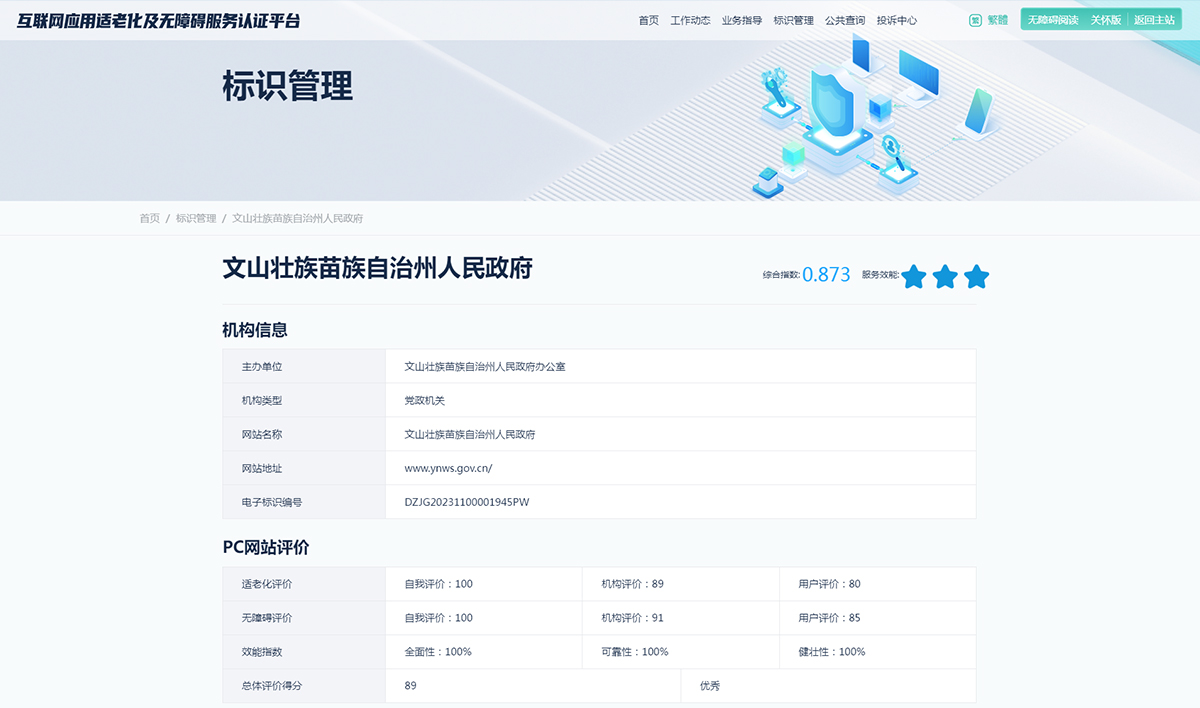This screenshot has height=708, width=1200.
Task: Toggle 无障碍阅读 mode button
Action: (1053, 20)
